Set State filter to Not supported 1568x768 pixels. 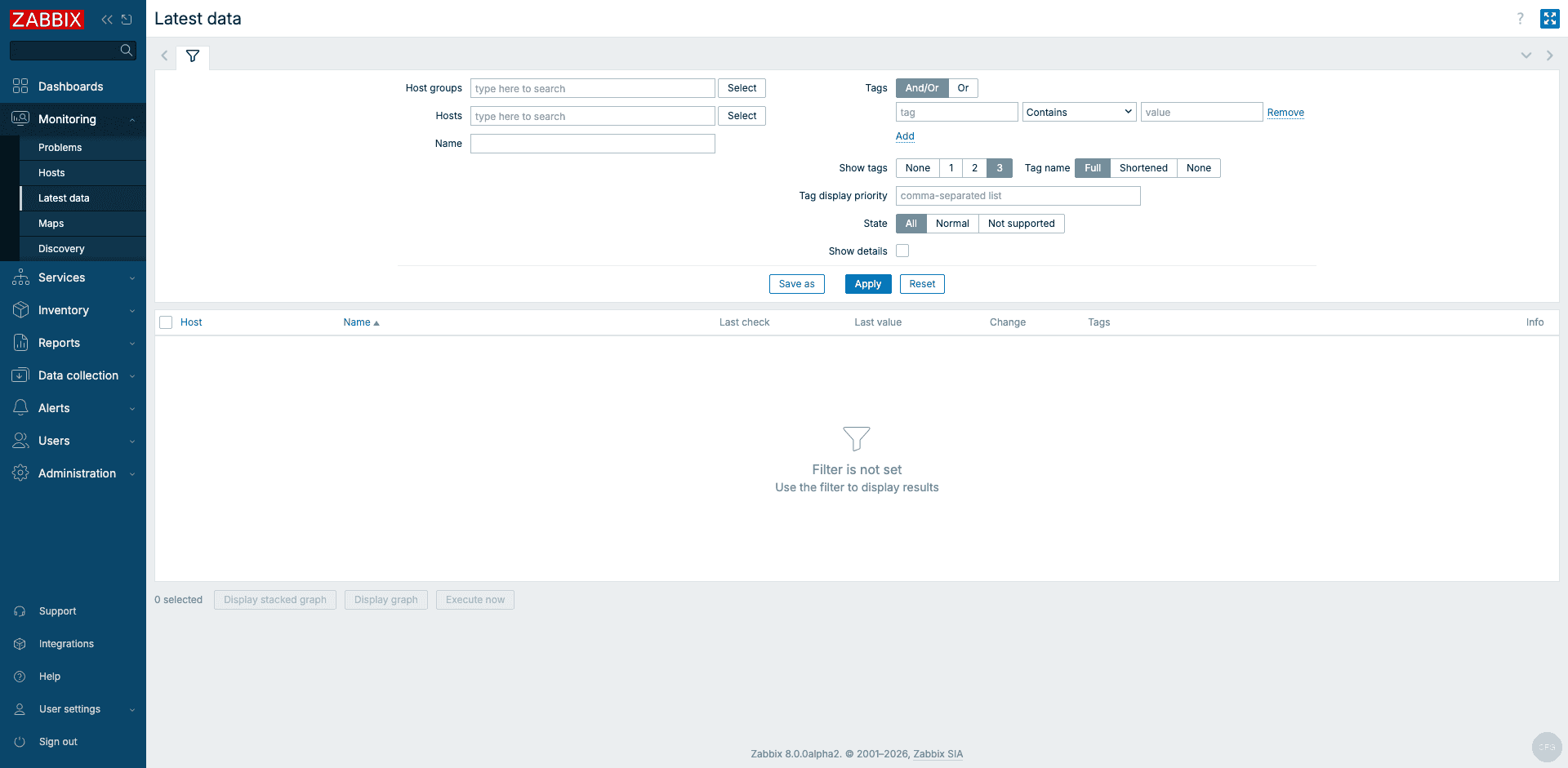tap(1021, 223)
